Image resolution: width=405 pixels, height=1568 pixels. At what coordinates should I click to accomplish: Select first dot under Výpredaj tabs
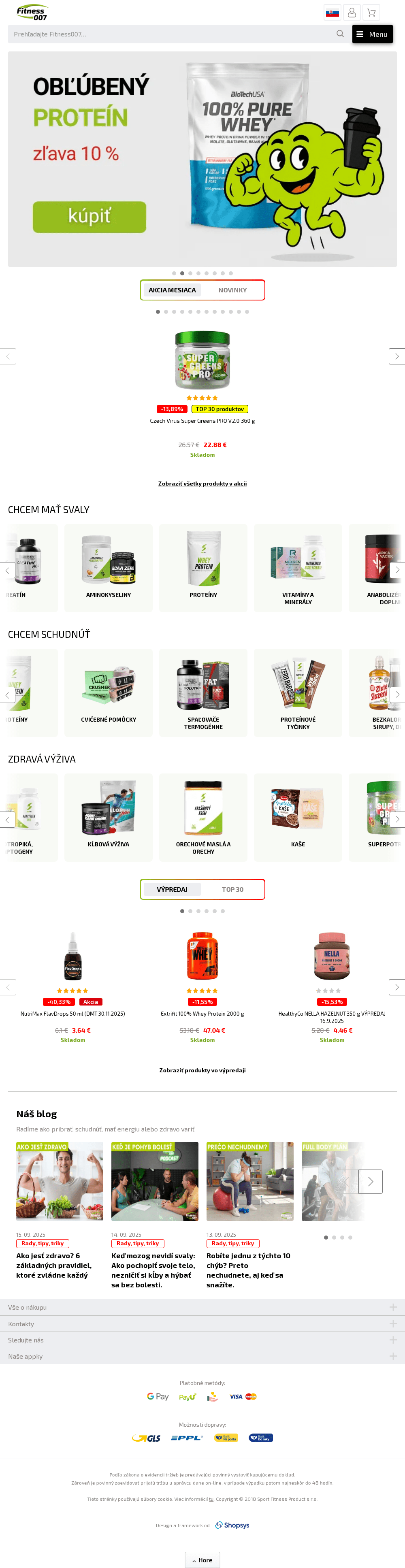point(182,911)
